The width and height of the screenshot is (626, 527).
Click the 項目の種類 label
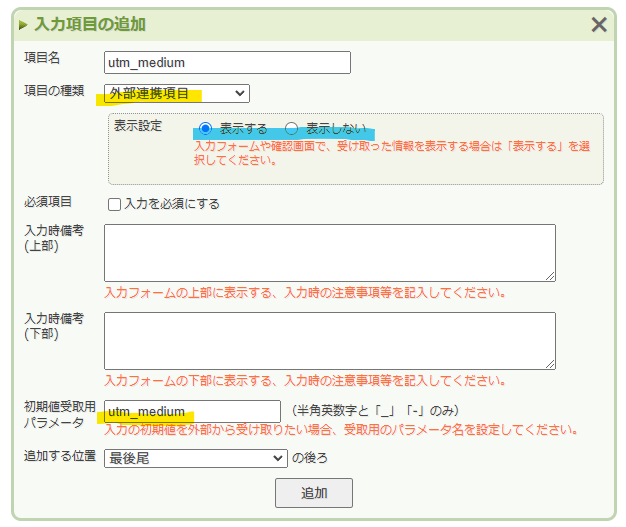[x=54, y=91]
